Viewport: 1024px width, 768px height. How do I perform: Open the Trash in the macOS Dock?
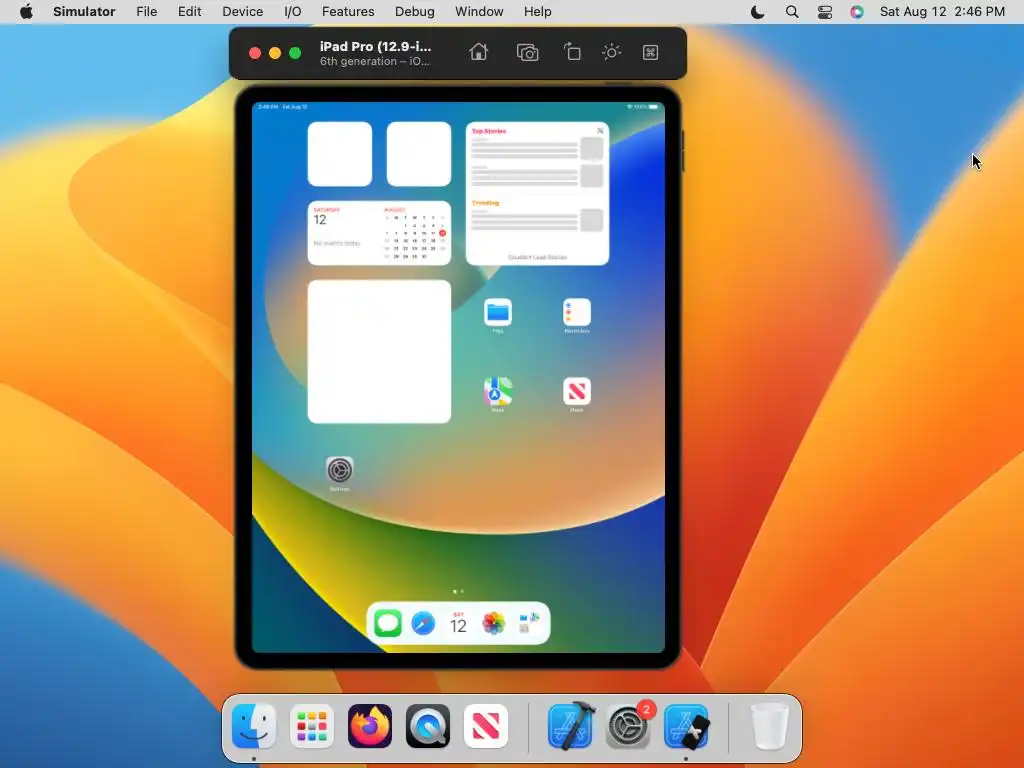point(770,726)
